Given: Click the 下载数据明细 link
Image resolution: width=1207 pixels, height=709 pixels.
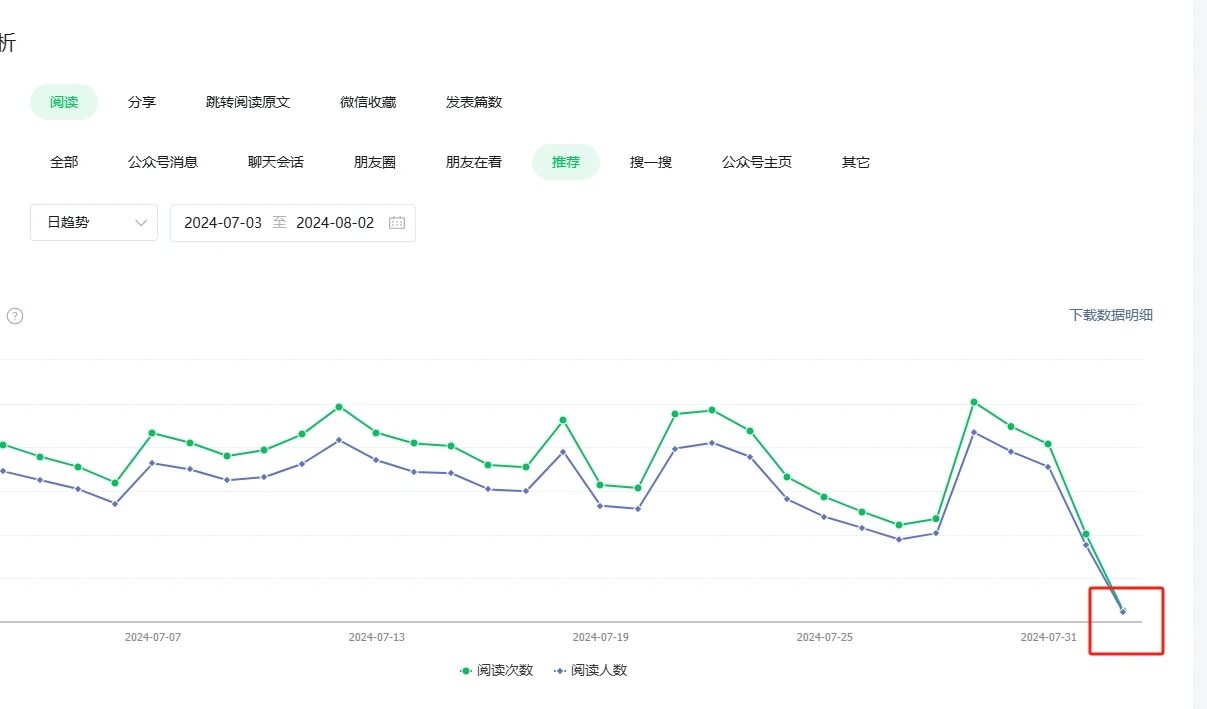Looking at the screenshot, I should pos(1111,315).
